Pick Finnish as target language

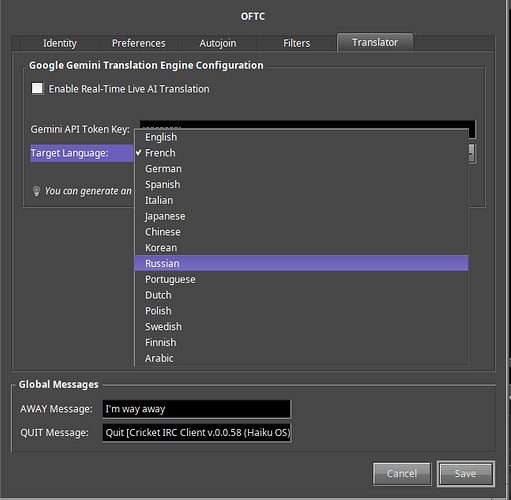(x=301, y=342)
